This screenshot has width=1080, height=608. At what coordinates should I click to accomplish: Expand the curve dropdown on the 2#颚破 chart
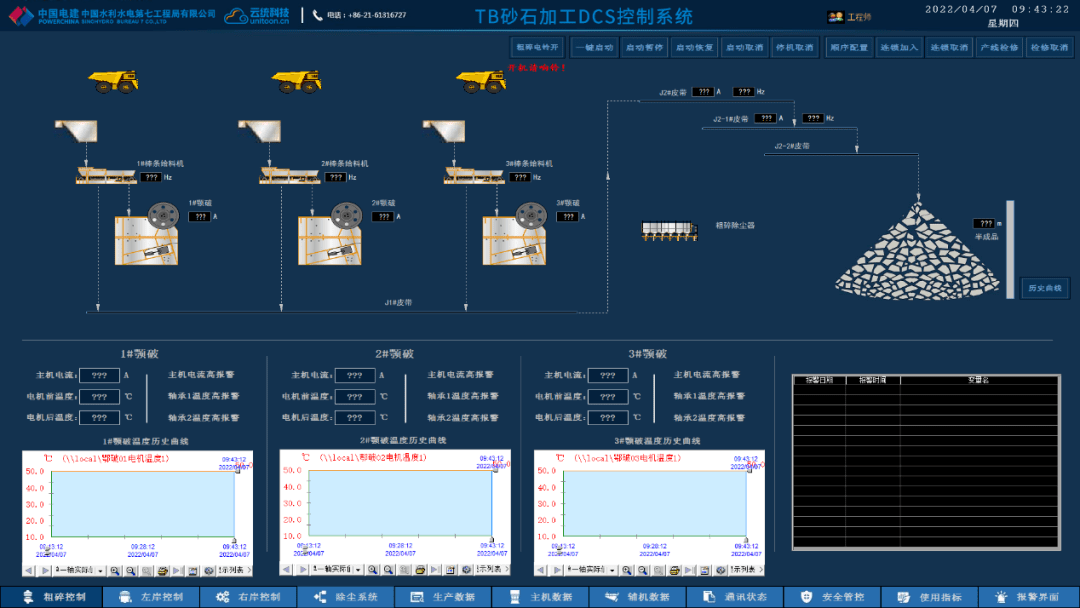(x=358, y=571)
